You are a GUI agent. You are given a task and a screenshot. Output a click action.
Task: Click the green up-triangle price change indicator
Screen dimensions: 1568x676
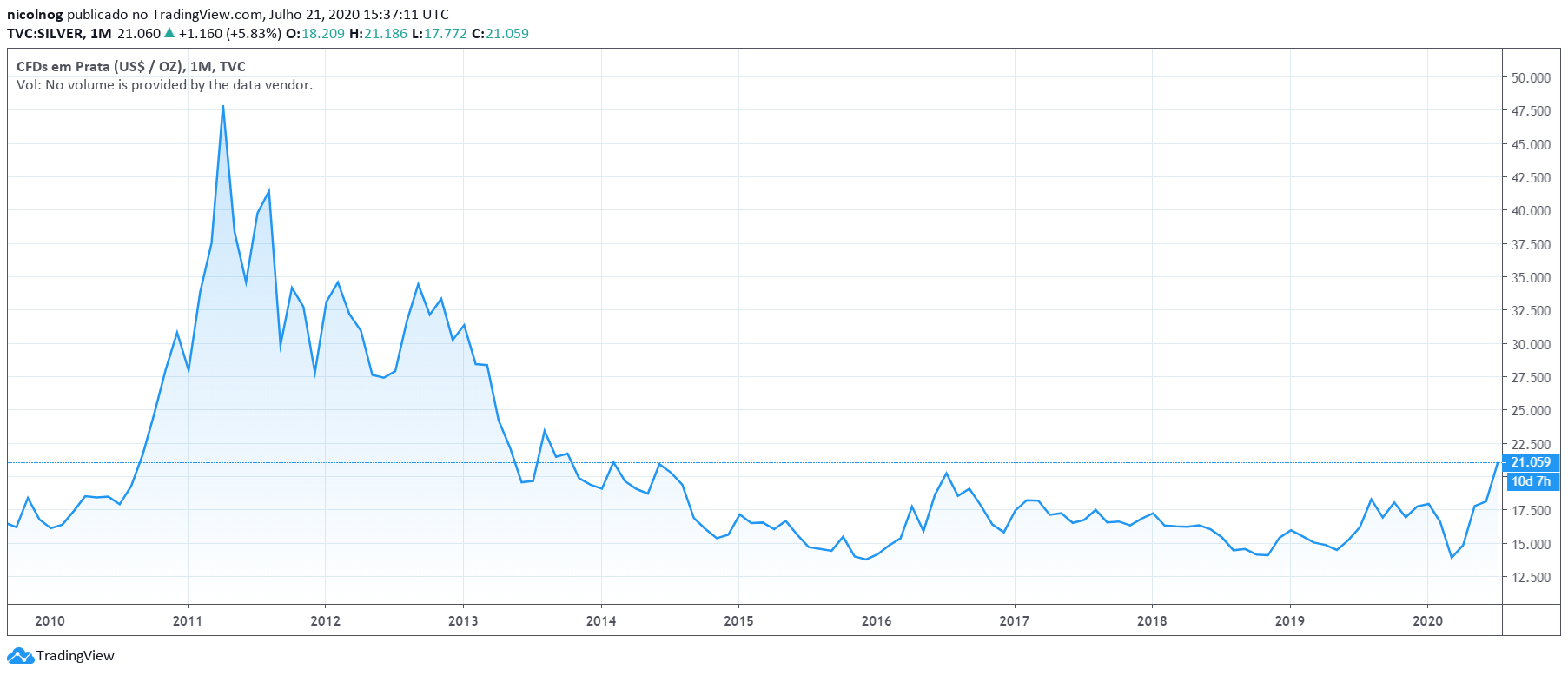click(x=169, y=33)
